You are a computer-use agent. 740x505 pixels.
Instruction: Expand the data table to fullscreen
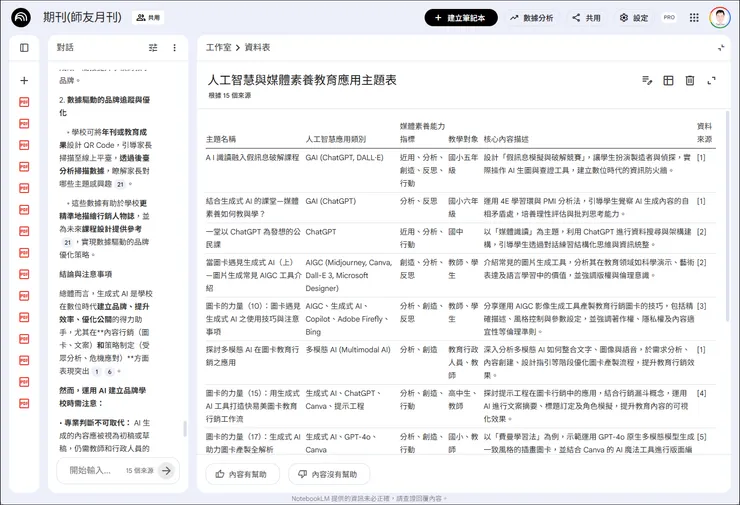click(x=712, y=81)
